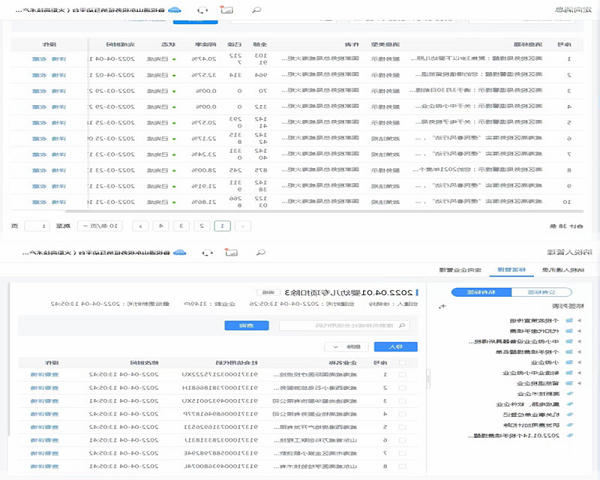The image size is (600, 480).
Task: Expand the third folder in tag list
Action: 579,341
